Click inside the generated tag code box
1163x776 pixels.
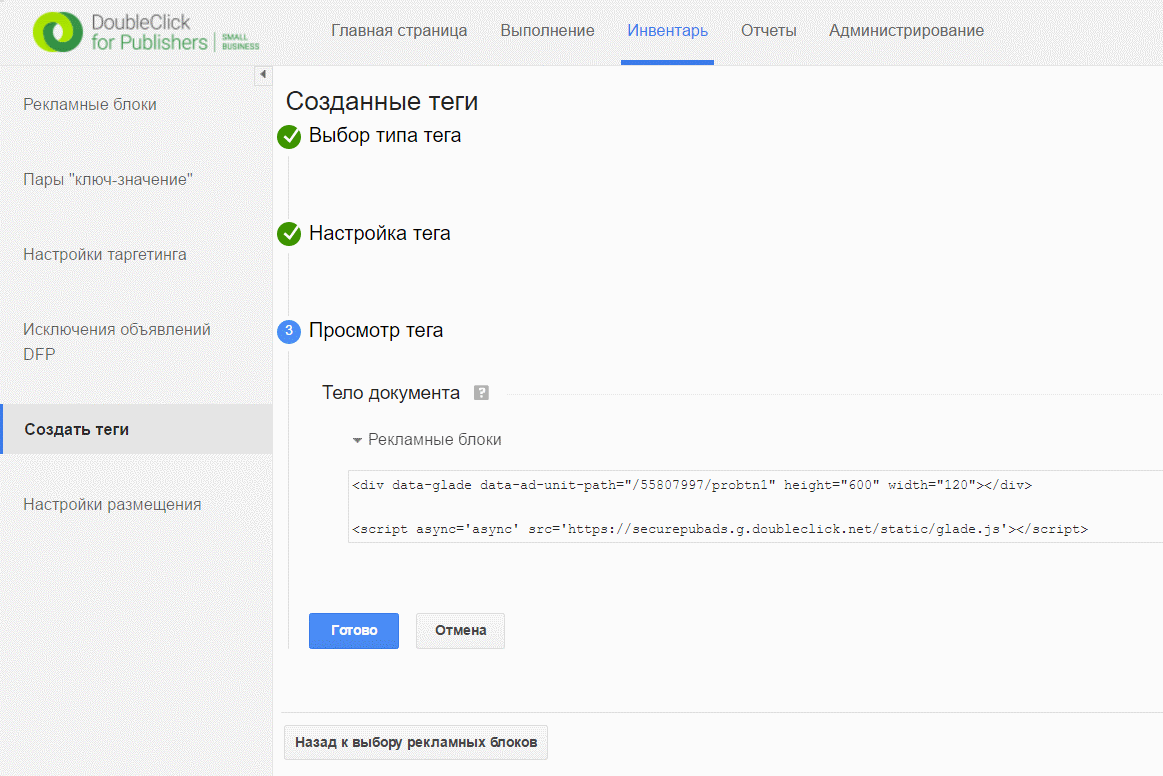coord(755,507)
